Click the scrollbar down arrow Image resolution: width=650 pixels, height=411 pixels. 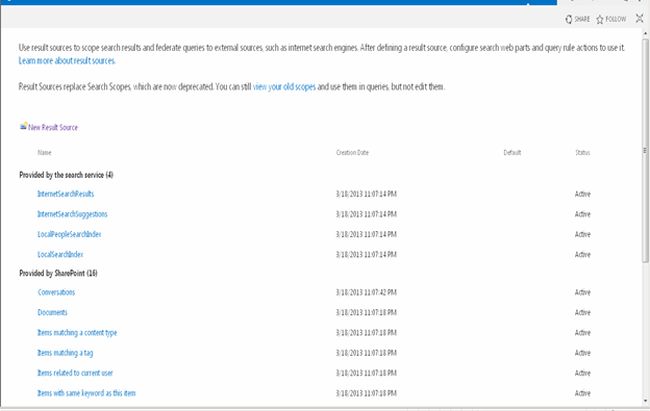point(645,401)
